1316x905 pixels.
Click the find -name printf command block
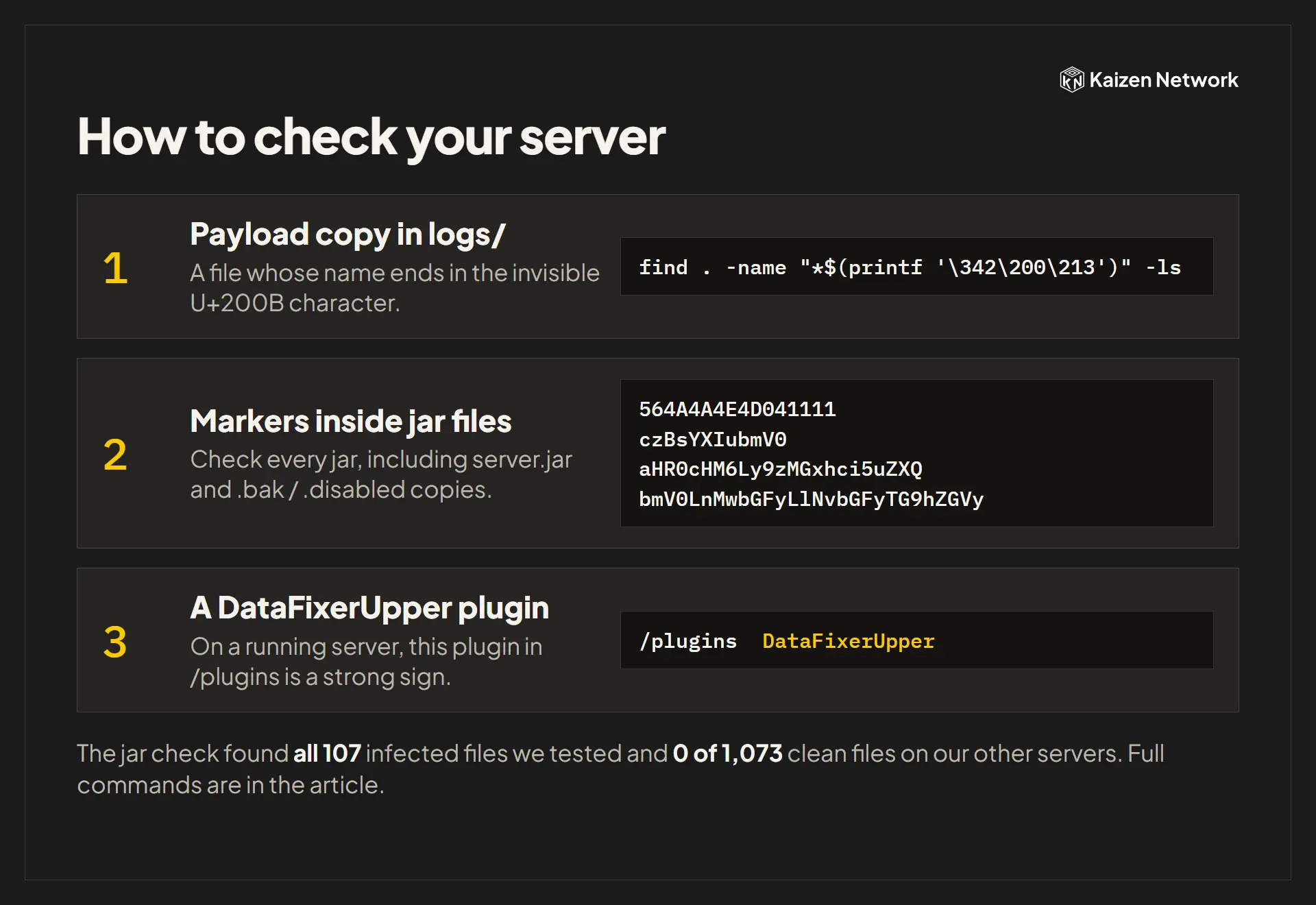pyautogui.click(x=916, y=267)
